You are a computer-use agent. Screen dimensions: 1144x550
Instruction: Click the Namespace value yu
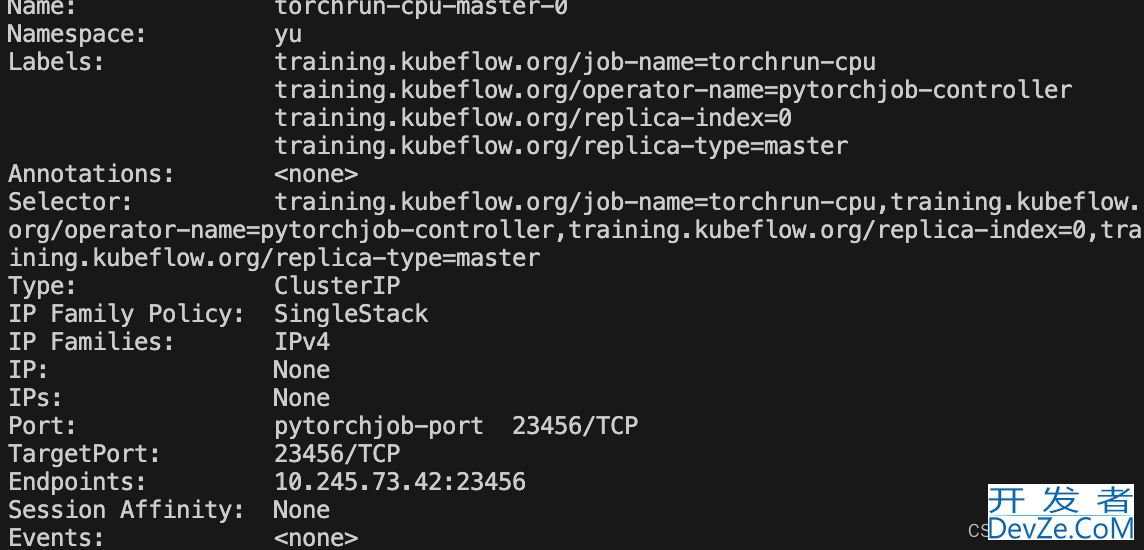point(288,34)
